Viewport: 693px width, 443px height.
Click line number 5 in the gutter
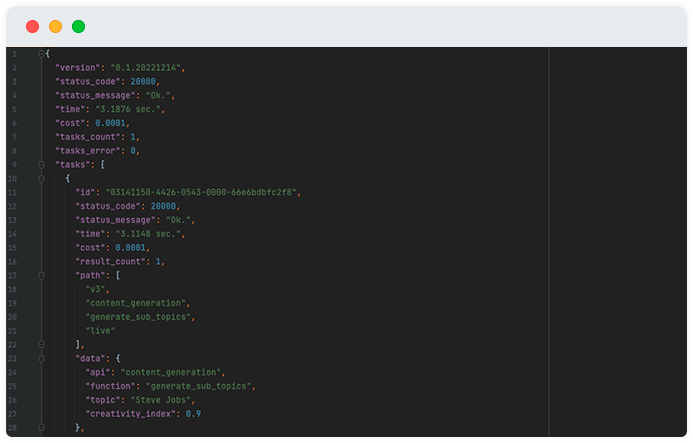tap(15, 110)
